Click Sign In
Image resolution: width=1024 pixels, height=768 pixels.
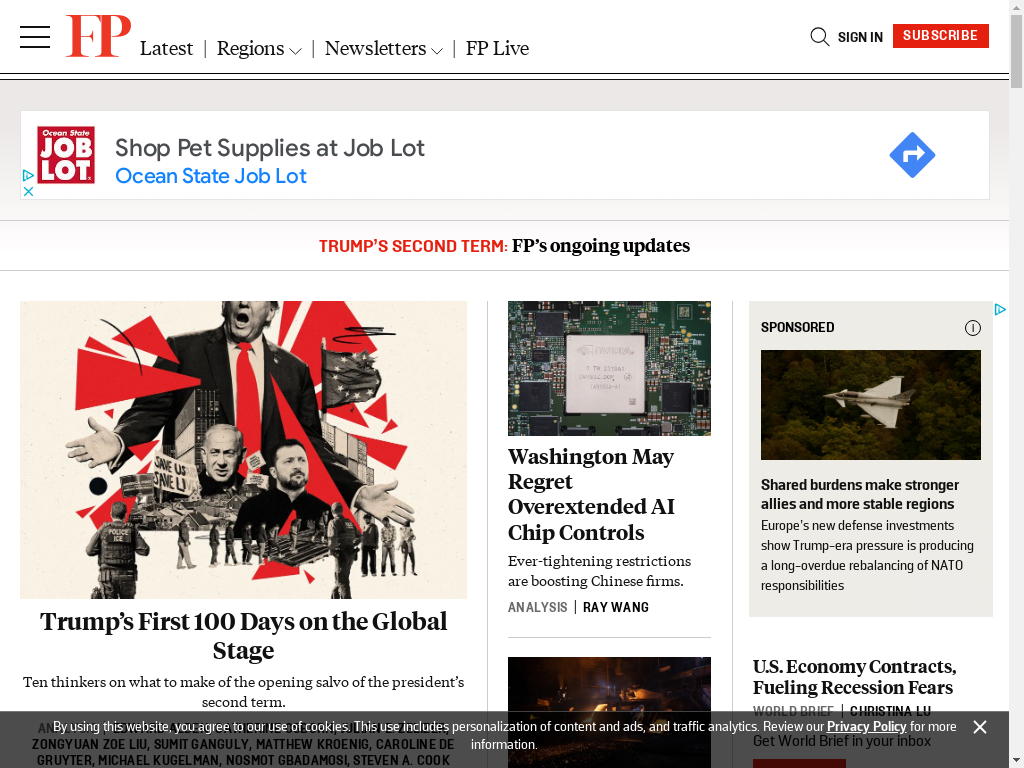click(x=860, y=37)
